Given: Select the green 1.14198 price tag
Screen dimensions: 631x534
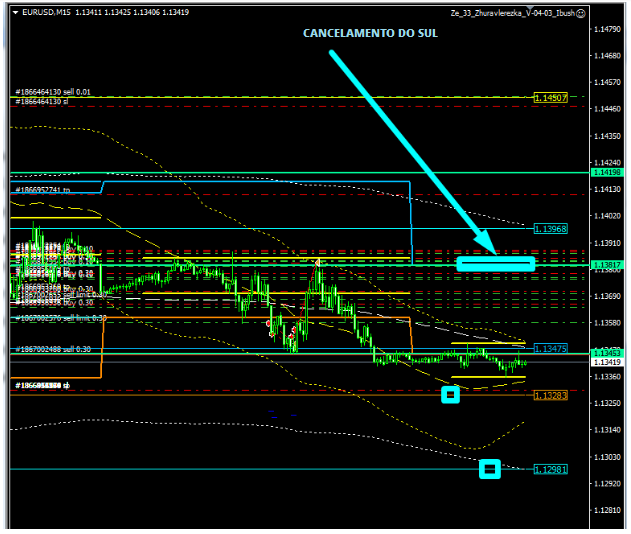Looking at the screenshot, I should [607, 172].
